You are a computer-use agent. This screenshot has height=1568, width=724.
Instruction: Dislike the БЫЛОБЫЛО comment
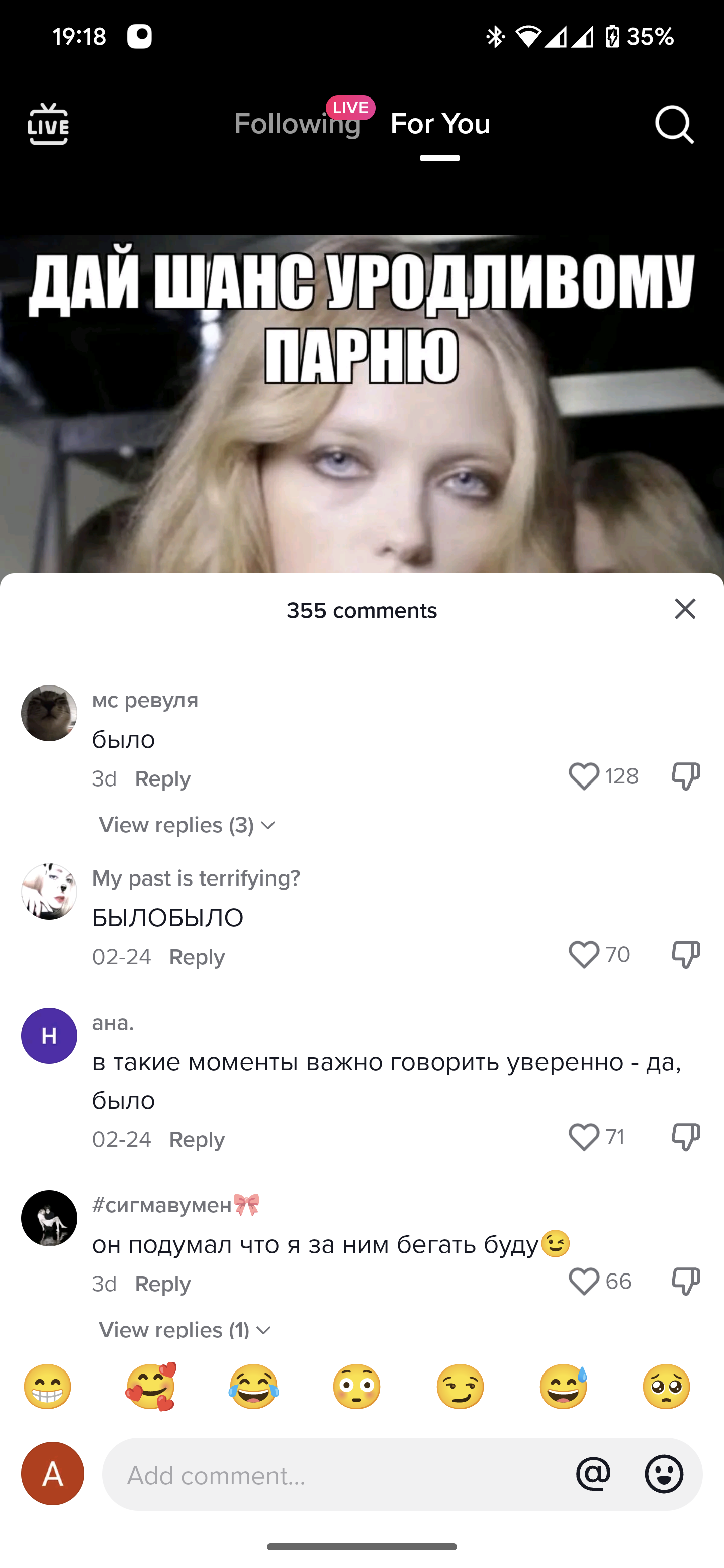(x=686, y=954)
